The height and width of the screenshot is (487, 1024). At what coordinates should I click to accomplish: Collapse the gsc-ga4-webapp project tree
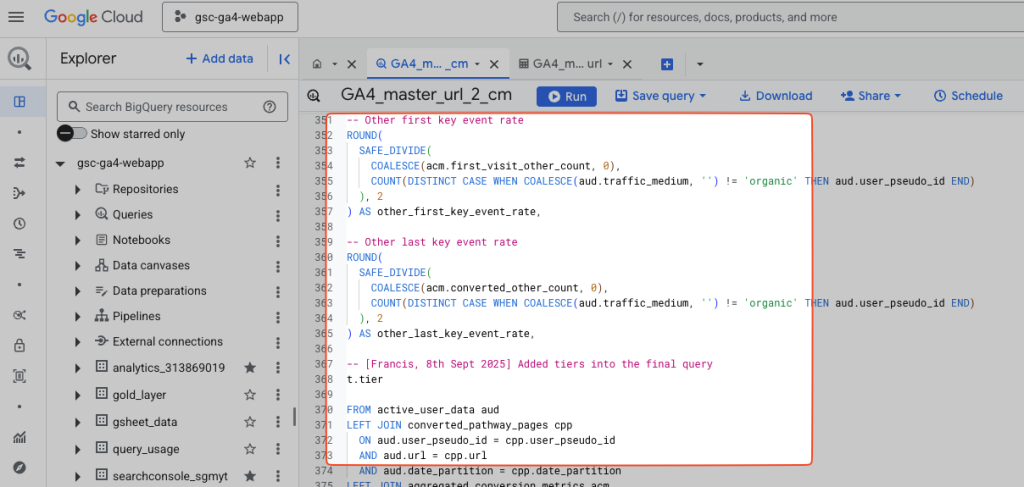pyautogui.click(x=61, y=163)
